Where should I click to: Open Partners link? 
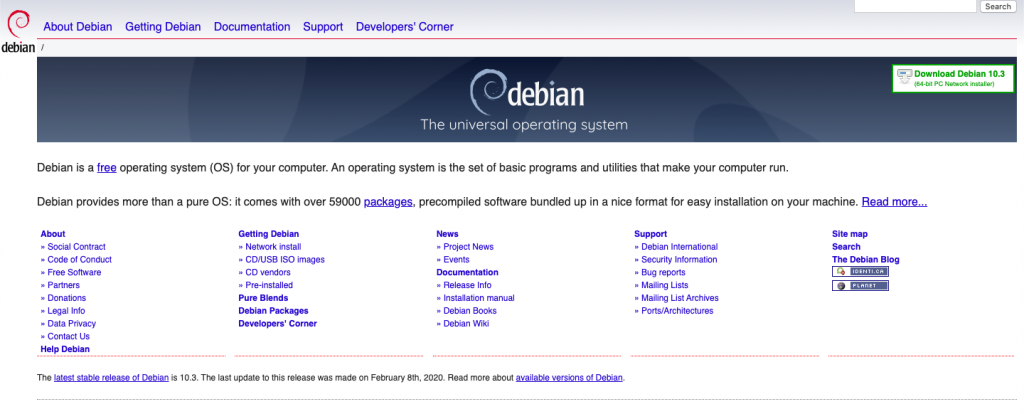point(63,285)
